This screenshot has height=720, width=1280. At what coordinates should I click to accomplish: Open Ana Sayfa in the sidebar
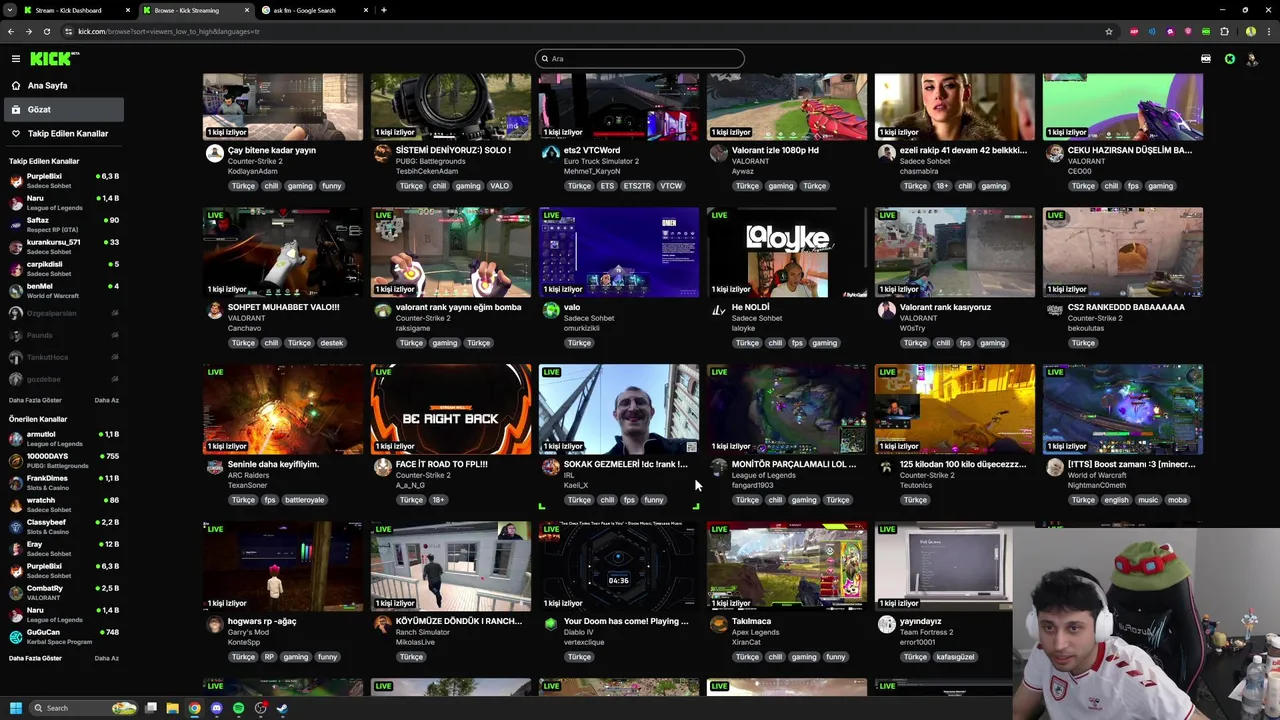62,86
